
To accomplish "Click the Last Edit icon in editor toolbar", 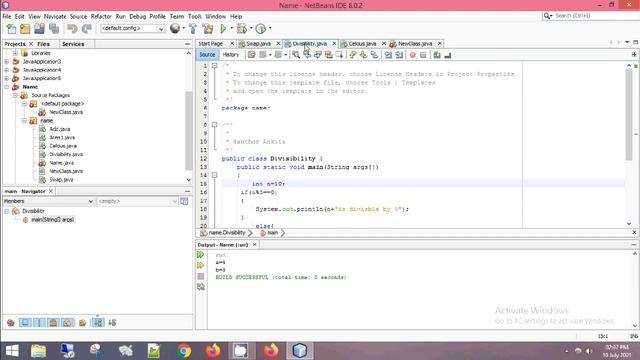I will coord(251,55).
